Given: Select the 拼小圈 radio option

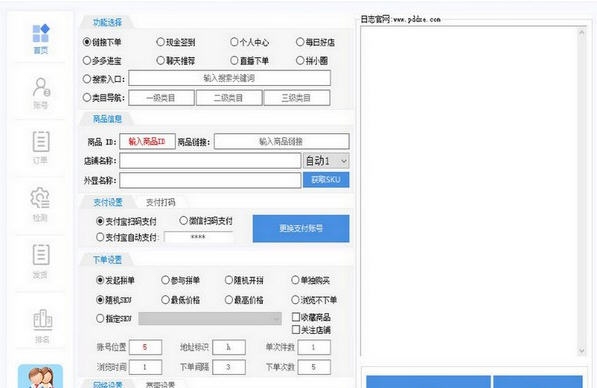Looking at the screenshot, I should pos(312,61).
